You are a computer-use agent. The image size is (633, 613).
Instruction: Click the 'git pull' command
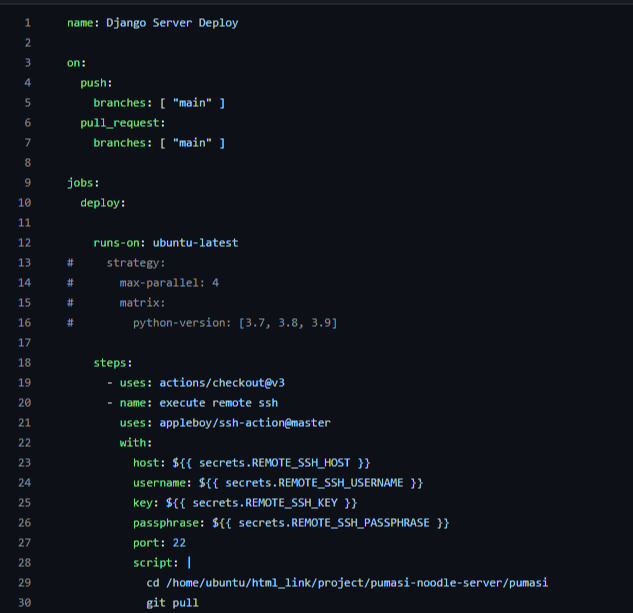(172, 603)
